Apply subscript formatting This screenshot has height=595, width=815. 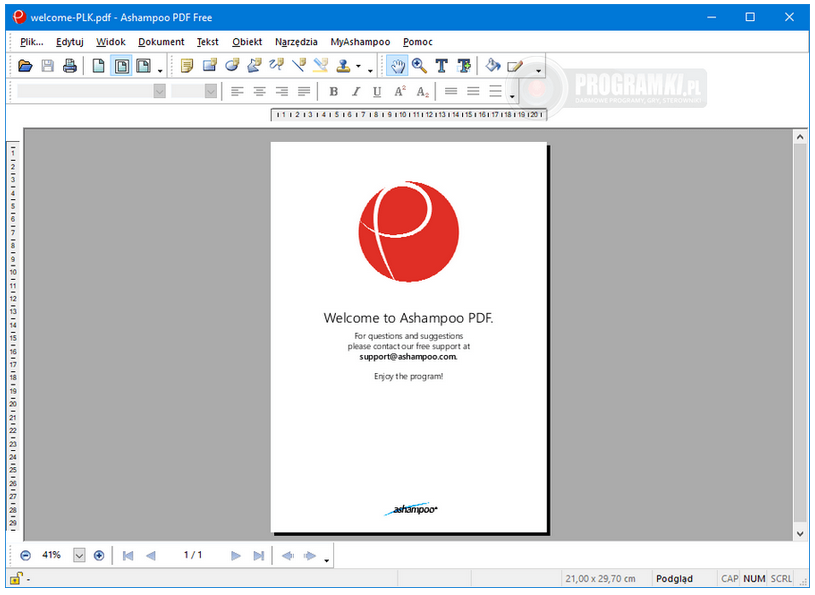pyautogui.click(x=423, y=92)
